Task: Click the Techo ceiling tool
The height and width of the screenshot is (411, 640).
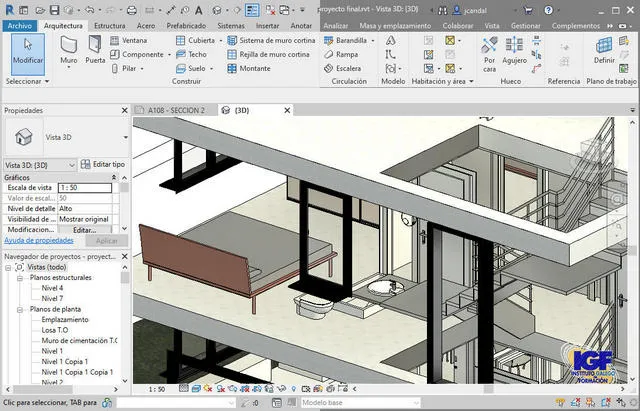Action: pos(191,54)
